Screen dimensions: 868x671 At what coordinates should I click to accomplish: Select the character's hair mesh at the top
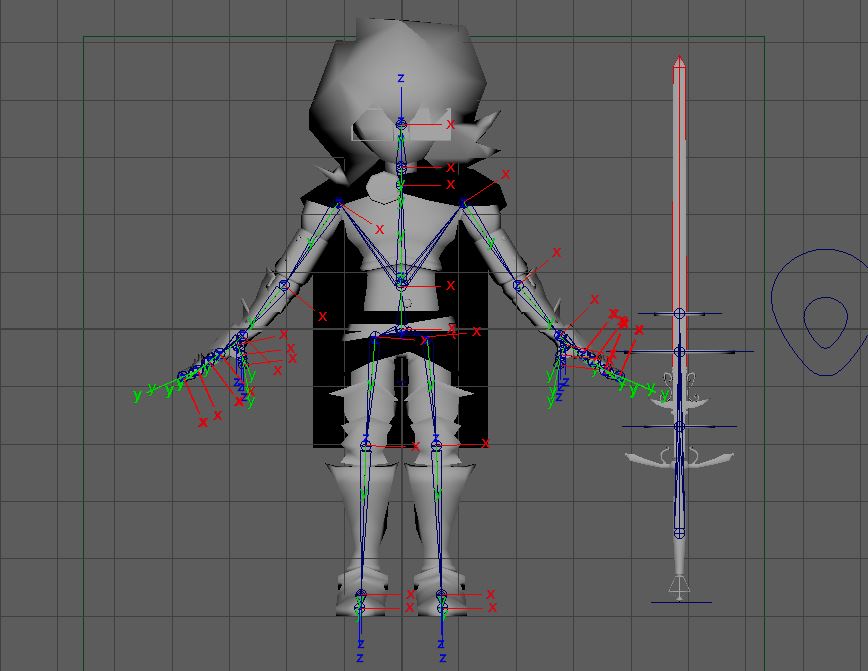coord(400,70)
